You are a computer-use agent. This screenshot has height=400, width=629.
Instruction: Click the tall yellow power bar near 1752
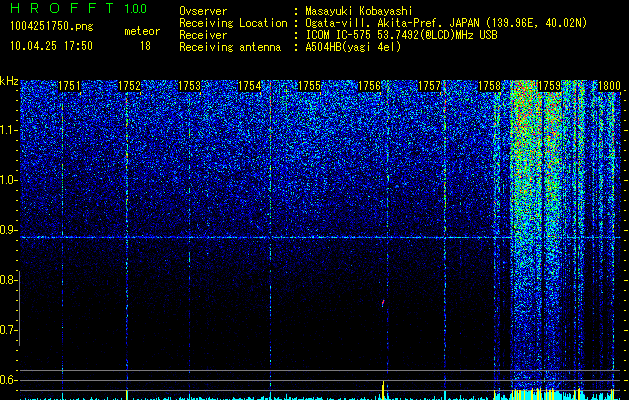coord(127,395)
